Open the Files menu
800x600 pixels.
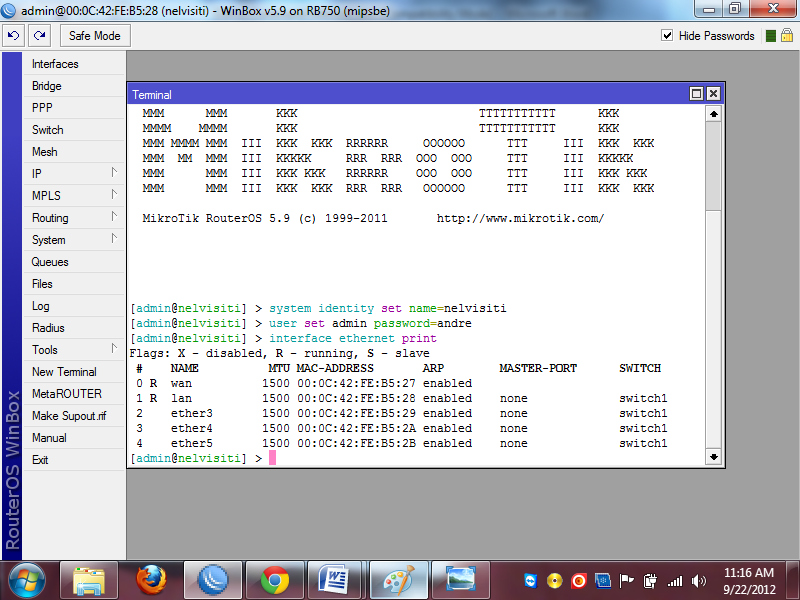click(74, 284)
